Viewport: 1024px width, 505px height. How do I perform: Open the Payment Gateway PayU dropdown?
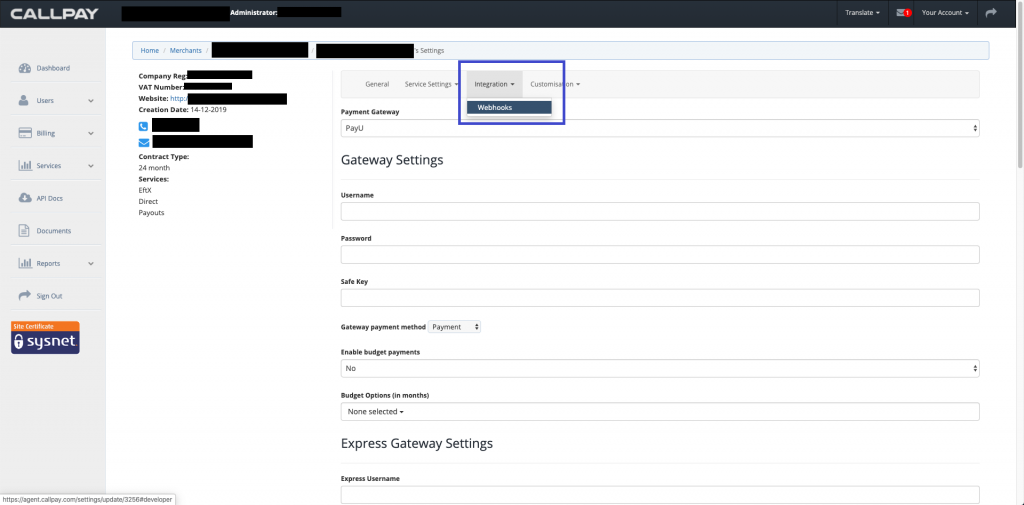[660, 129]
